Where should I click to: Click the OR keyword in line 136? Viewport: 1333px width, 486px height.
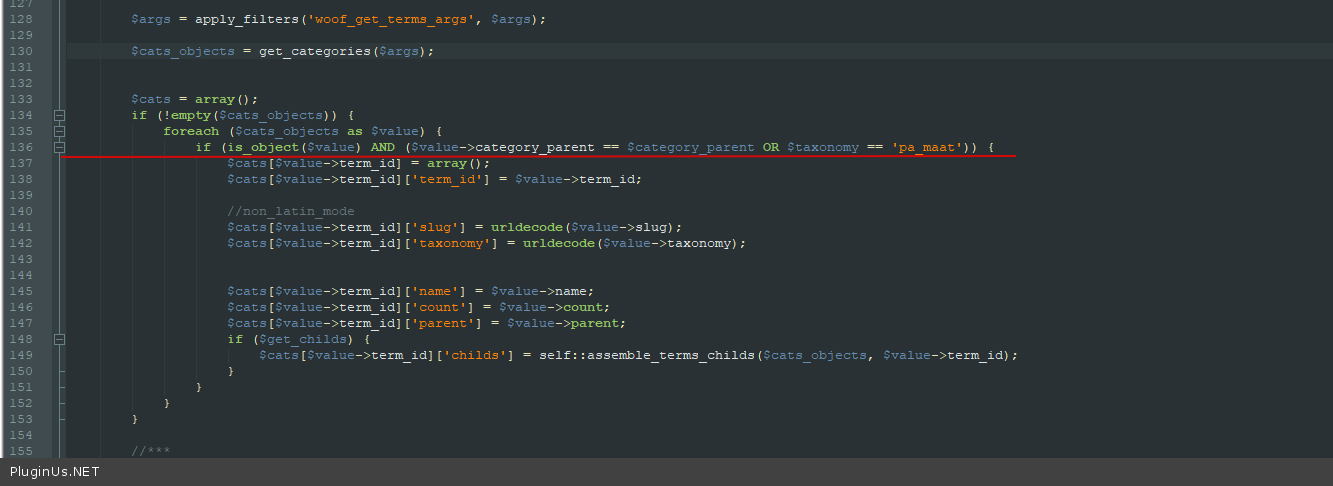(770, 147)
